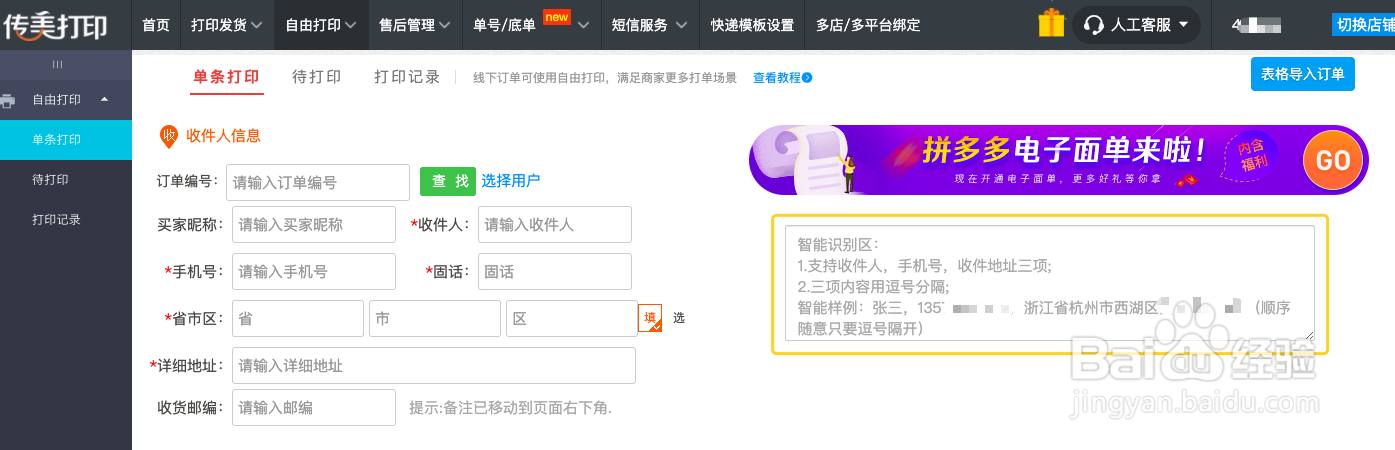Open the 人工客服 headset dropdown
1395x450 pixels.
coord(1136,25)
